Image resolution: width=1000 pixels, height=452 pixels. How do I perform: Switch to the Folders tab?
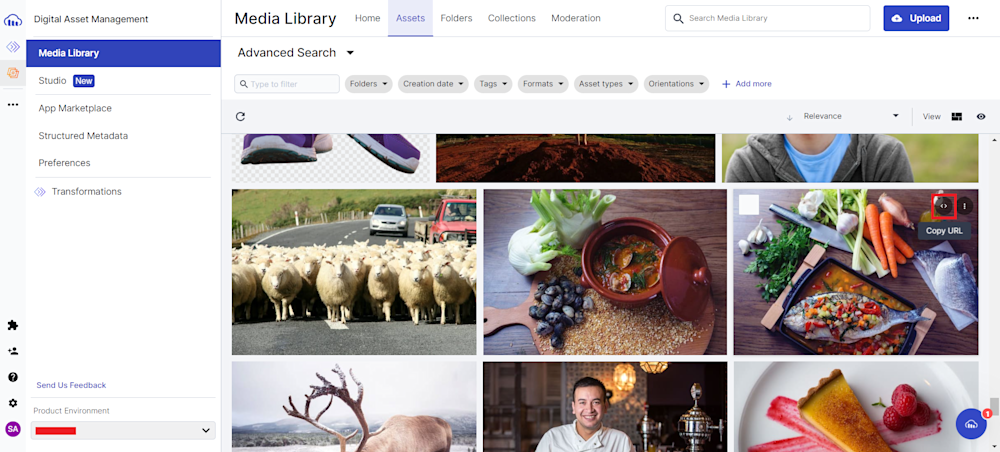(456, 18)
